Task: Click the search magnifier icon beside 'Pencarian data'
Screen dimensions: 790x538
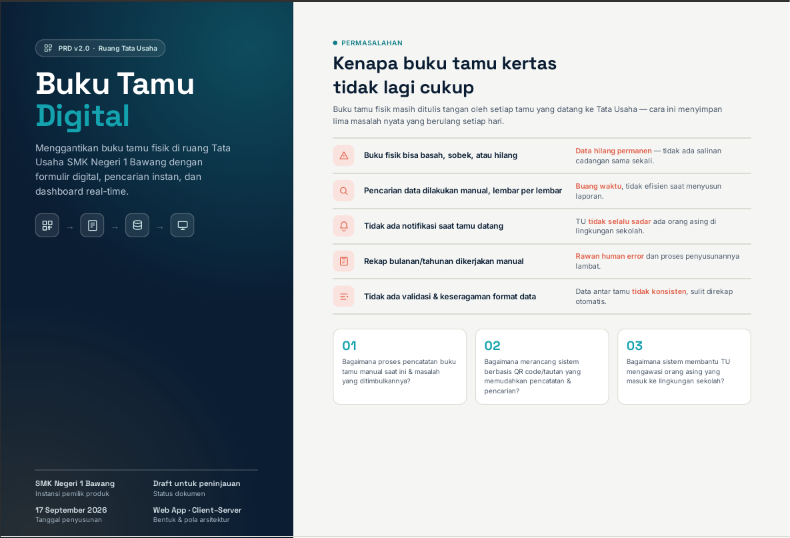Action: point(344,191)
